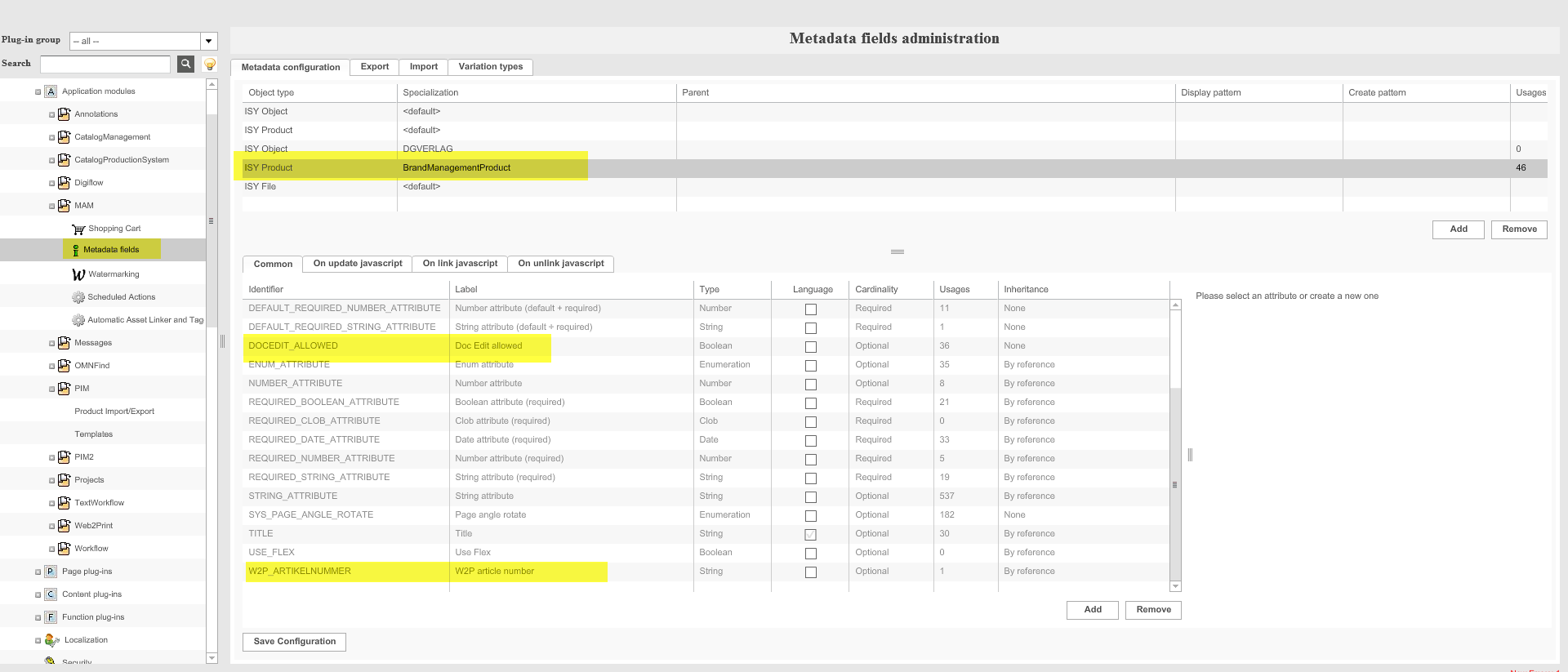Click the Function plug-ins F icon
1568x672 pixels.
click(51, 617)
